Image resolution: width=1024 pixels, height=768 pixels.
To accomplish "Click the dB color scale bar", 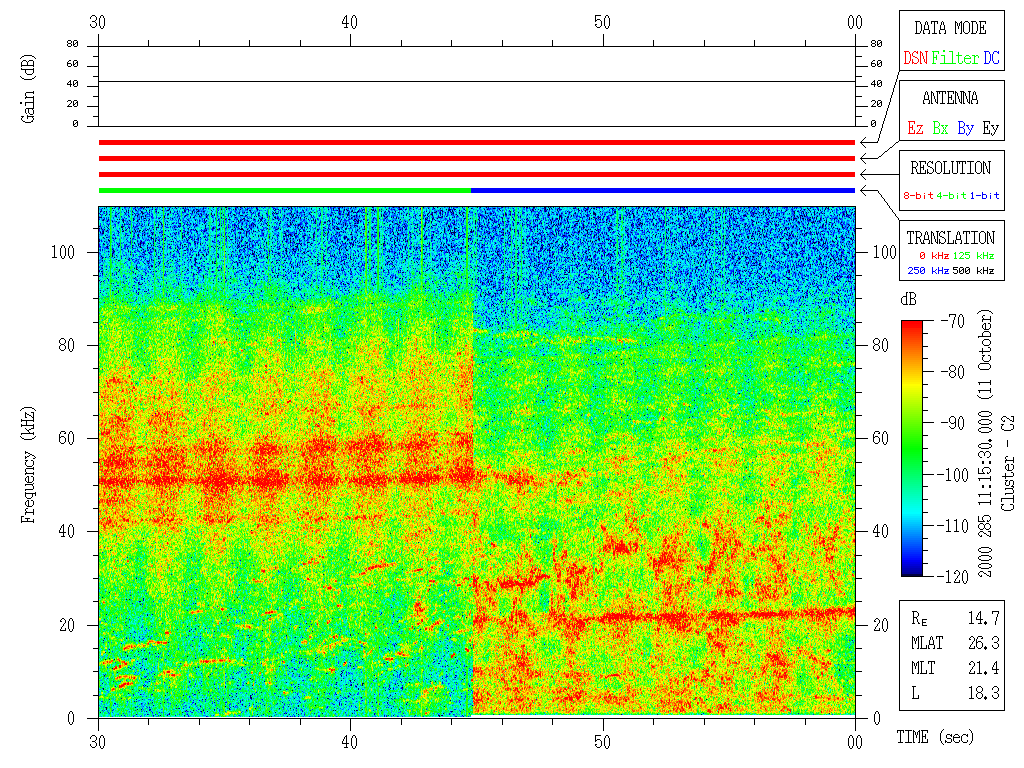I will 912,448.
